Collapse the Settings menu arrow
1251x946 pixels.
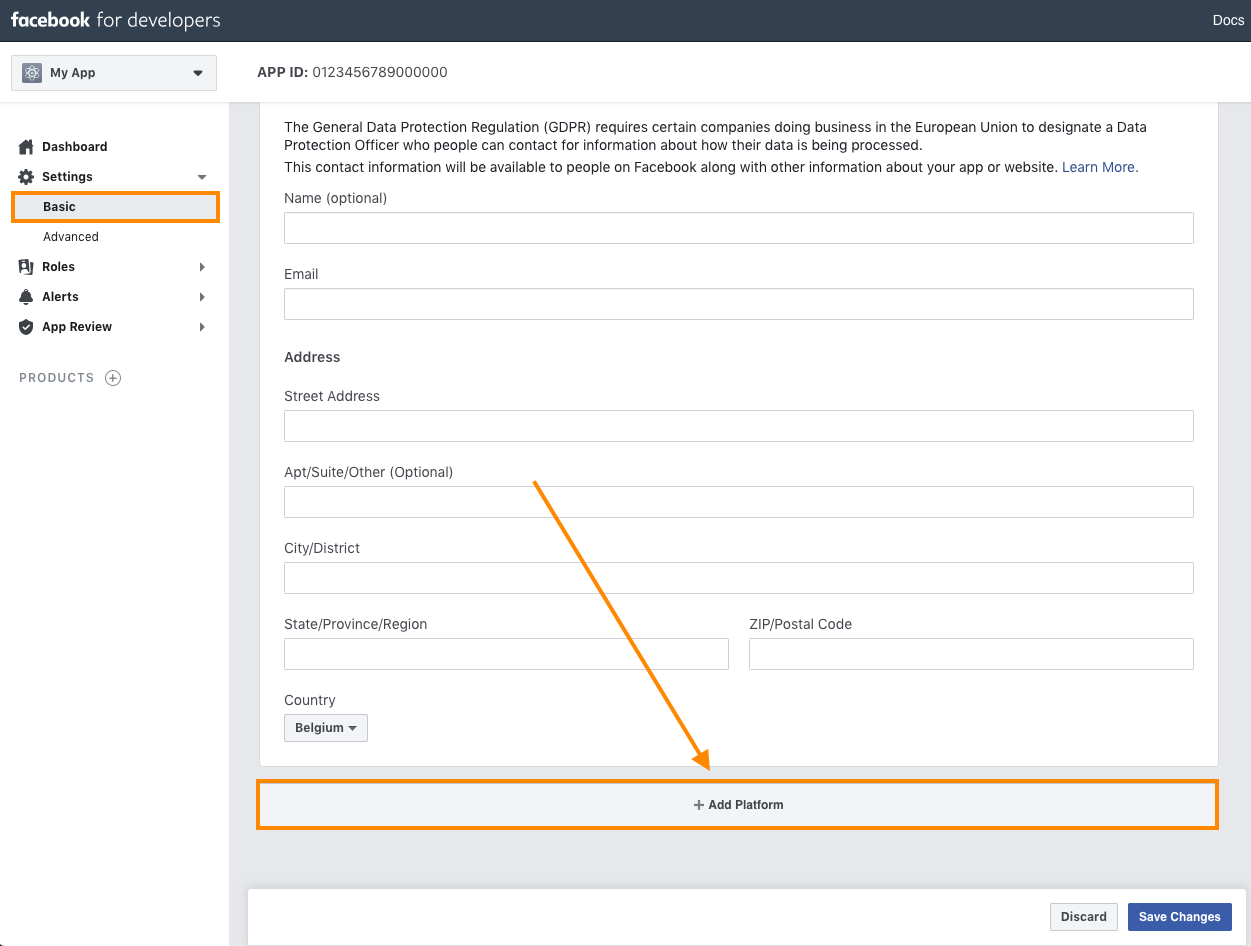click(x=202, y=177)
